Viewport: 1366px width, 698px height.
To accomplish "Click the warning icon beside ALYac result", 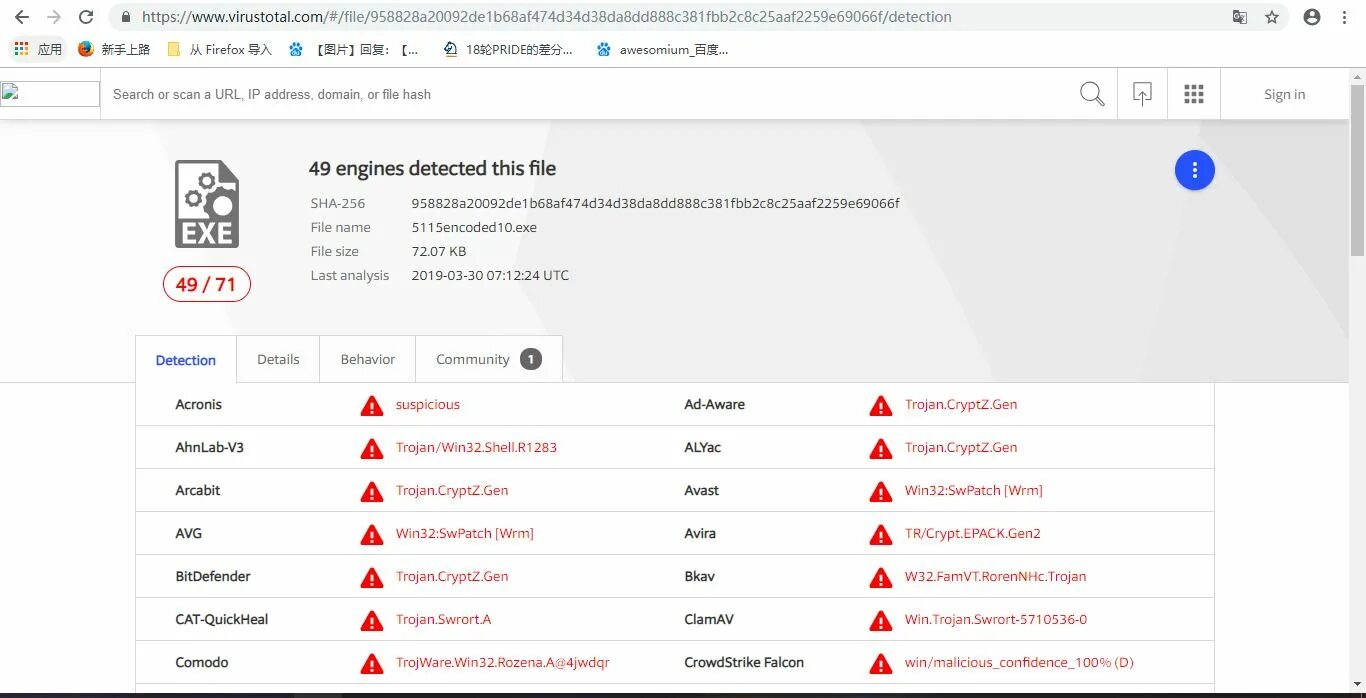I will coord(881,448).
